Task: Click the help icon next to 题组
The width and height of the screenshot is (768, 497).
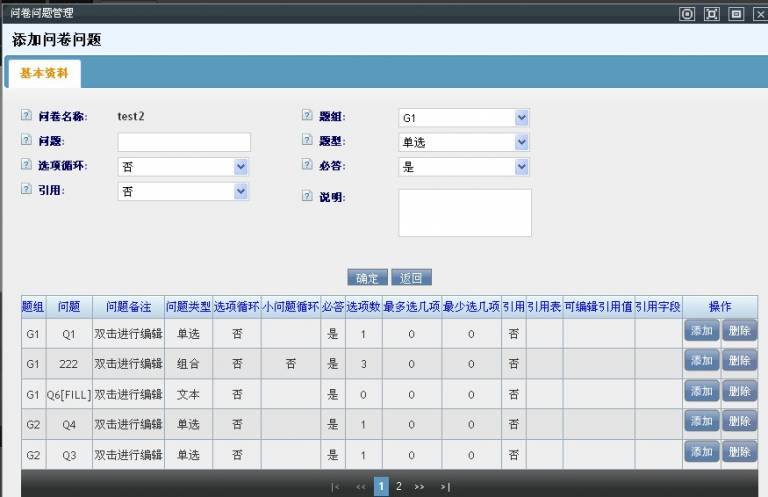Action: click(x=308, y=117)
